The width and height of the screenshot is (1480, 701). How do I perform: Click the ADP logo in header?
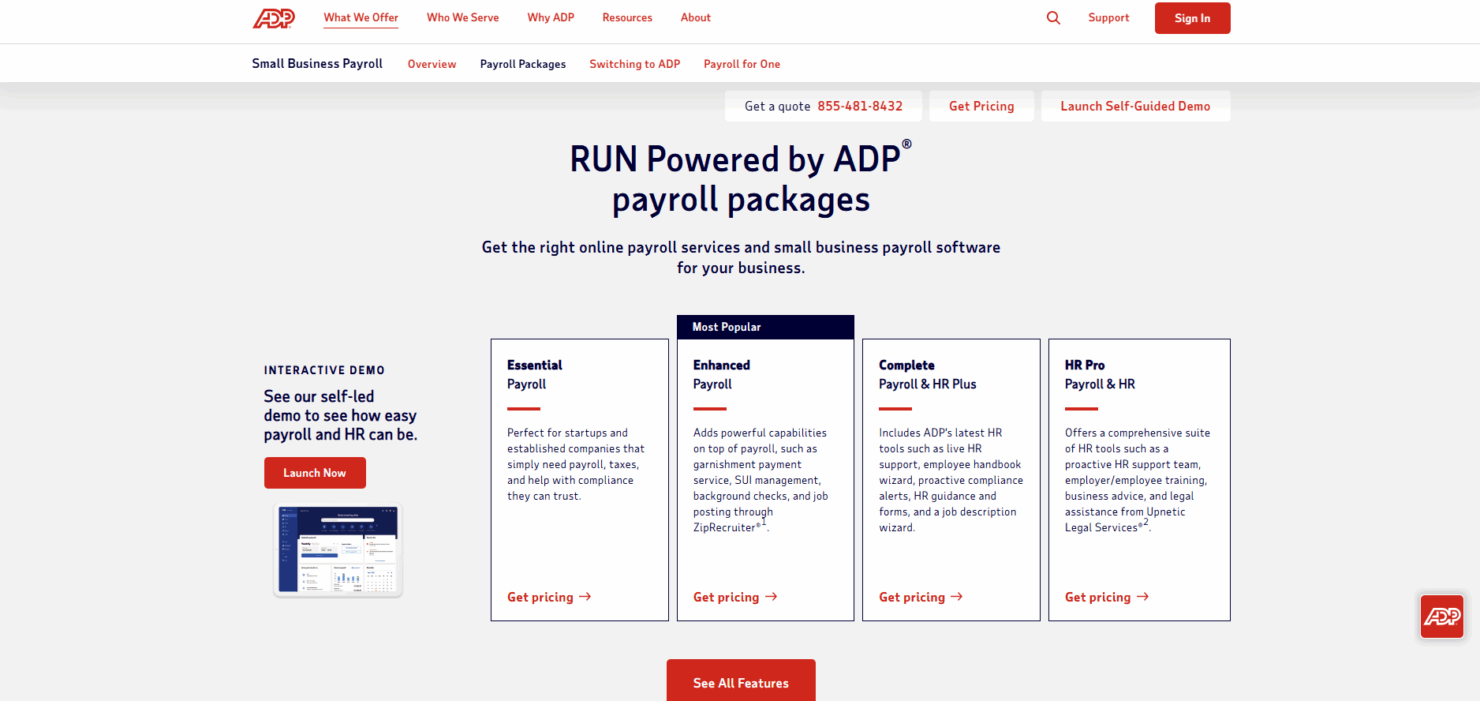(x=273, y=18)
